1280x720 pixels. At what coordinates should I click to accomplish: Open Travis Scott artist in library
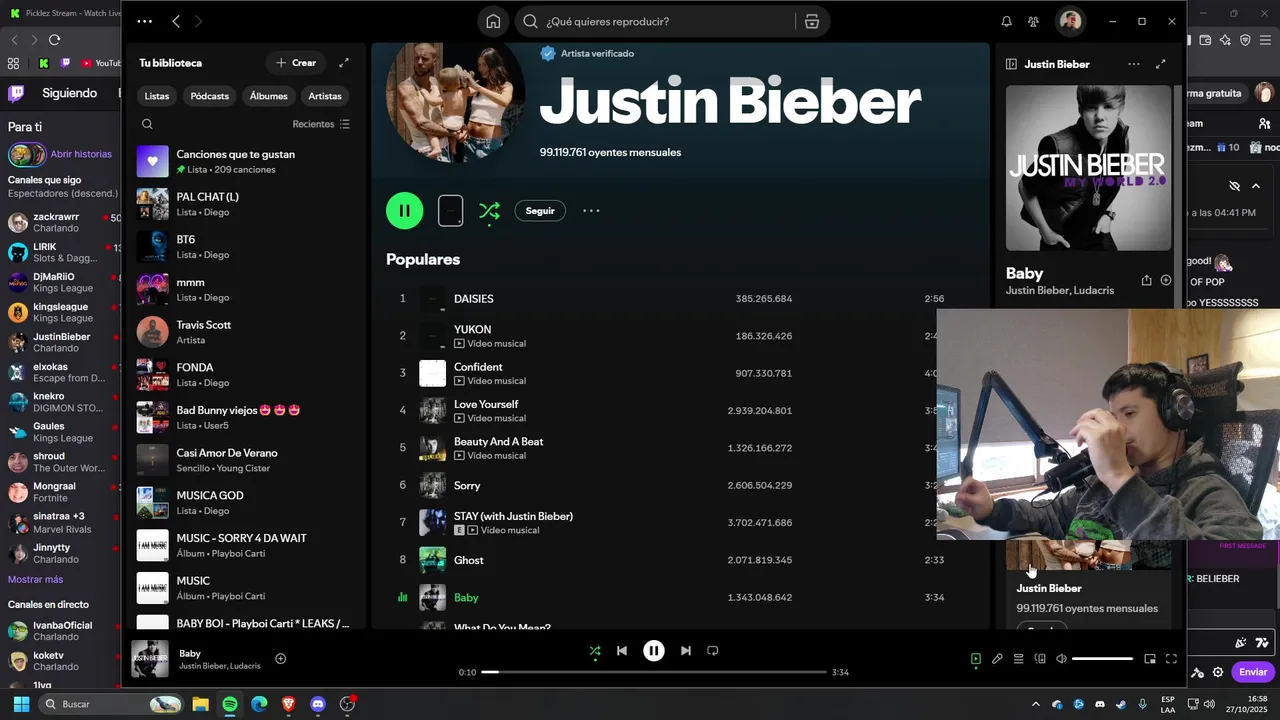point(245,332)
